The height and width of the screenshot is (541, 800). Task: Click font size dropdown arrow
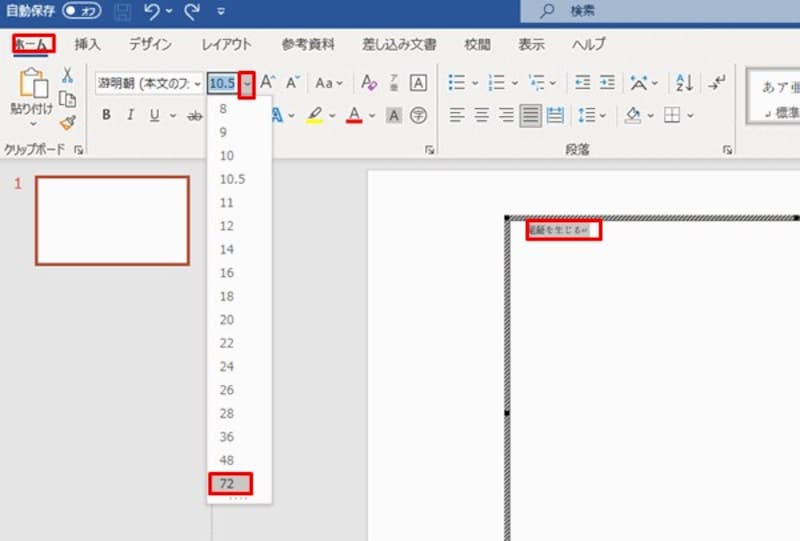pos(247,84)
